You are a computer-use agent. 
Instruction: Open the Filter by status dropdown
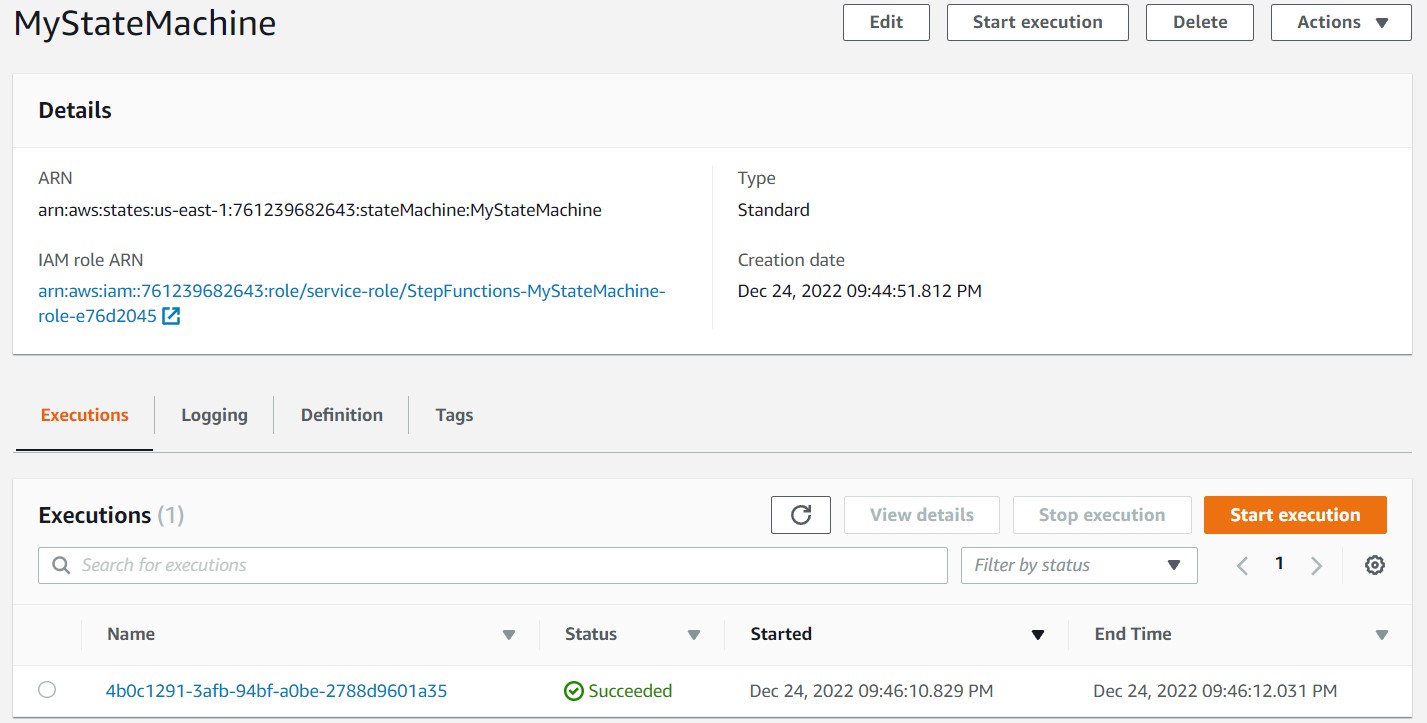(x=1078, y=565)
